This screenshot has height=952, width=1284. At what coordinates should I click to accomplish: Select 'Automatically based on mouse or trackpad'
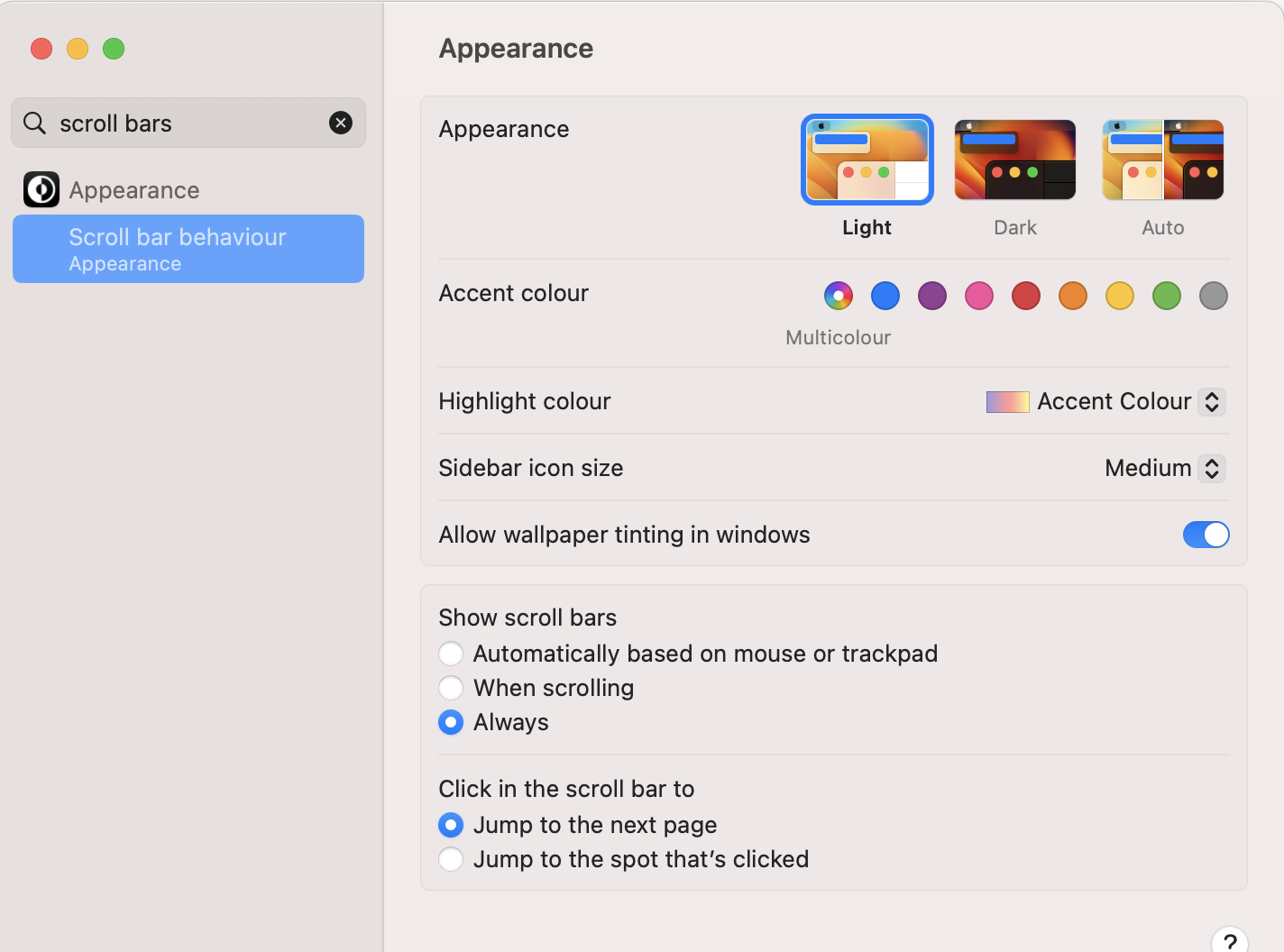[x=451, y=654]
